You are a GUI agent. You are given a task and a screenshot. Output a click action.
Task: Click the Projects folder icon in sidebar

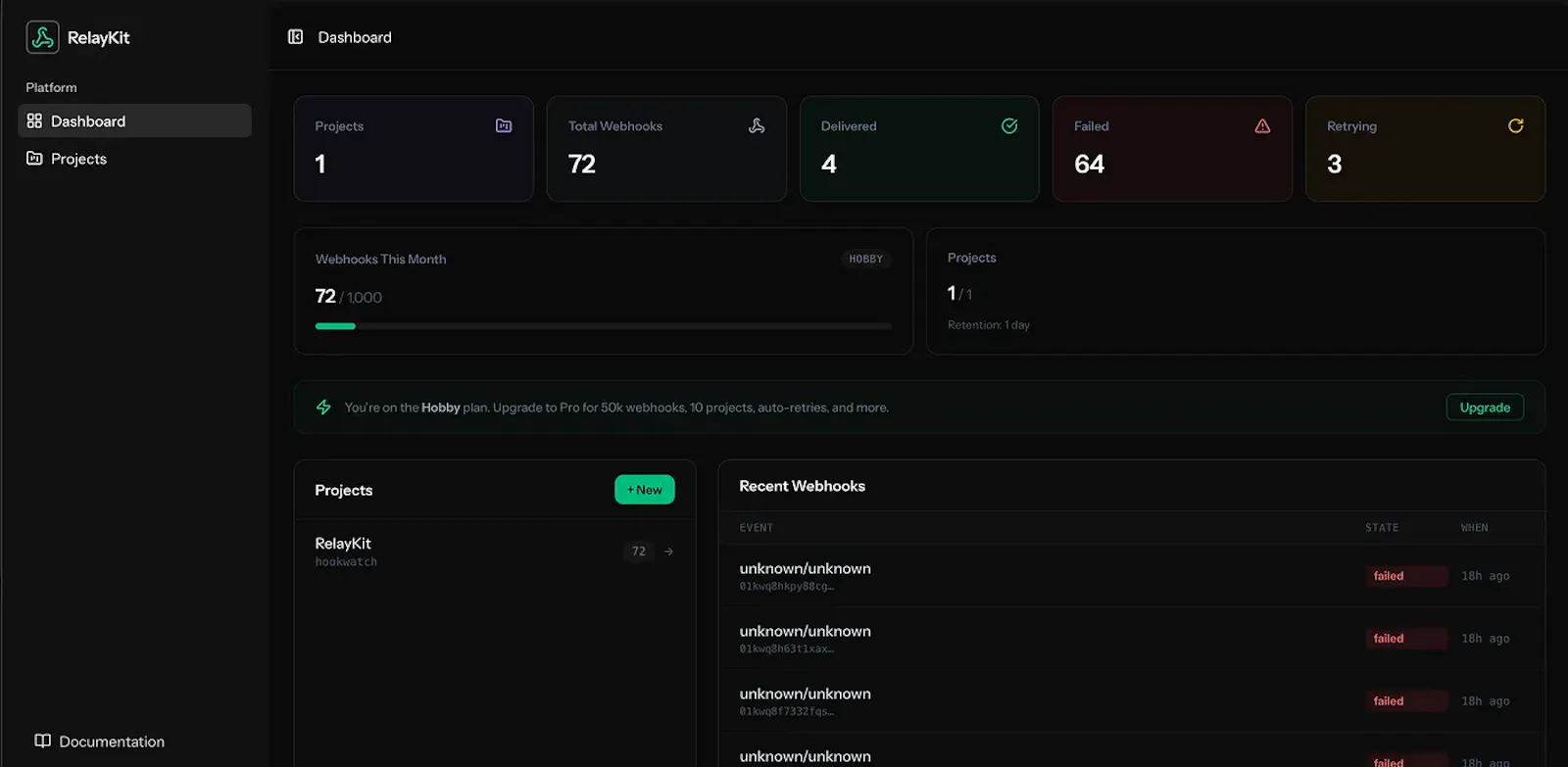tap(34, 159)
